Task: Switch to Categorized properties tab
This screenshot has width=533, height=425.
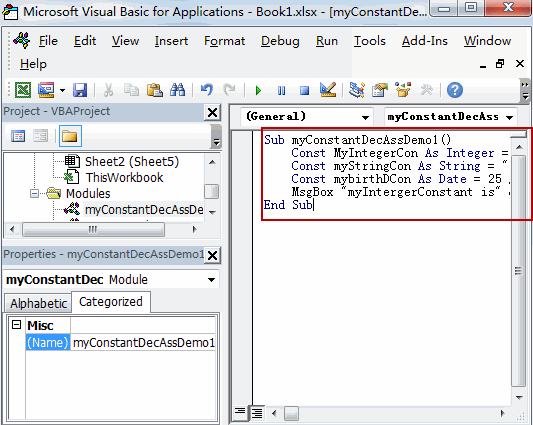Action: 111,302
